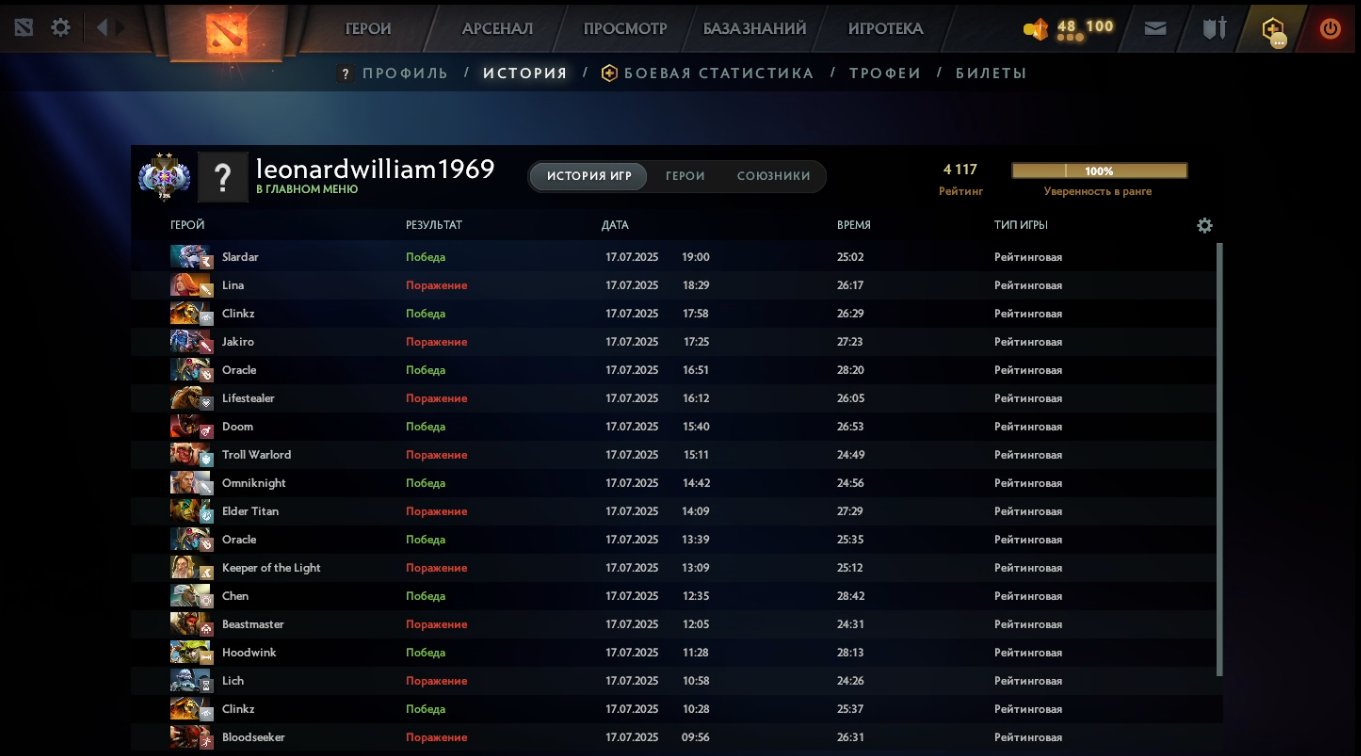Click the forward navigation arrow
The width and height of the screenshot is (1361, 756).
click(121, 28)
